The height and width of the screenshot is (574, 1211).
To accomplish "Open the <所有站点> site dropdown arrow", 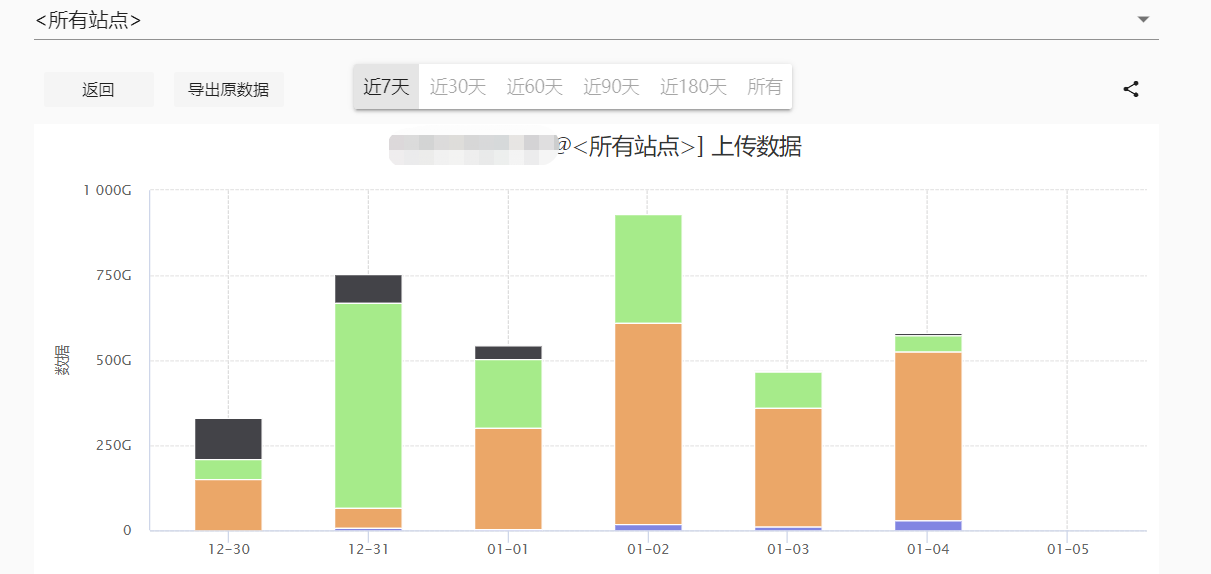I will 1144,20.
